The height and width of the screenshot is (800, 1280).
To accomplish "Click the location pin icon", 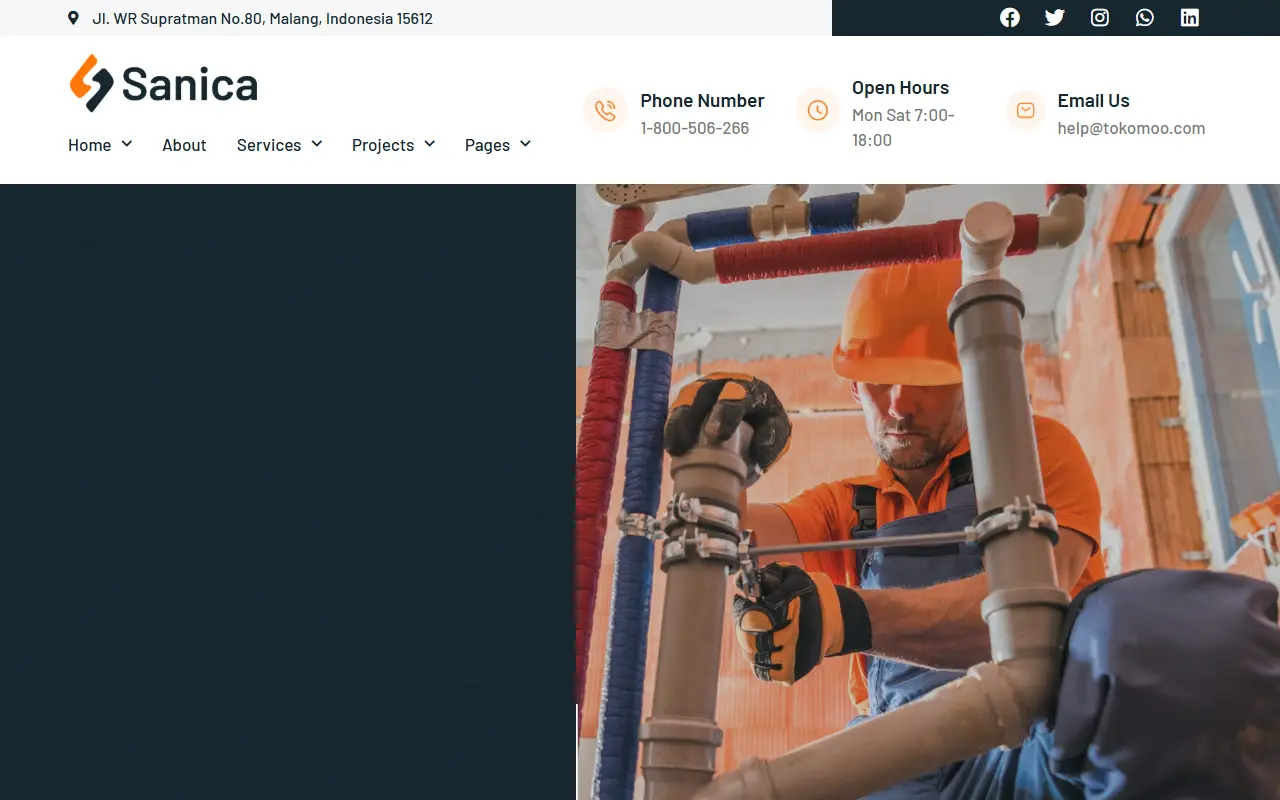I will point(73,18).
